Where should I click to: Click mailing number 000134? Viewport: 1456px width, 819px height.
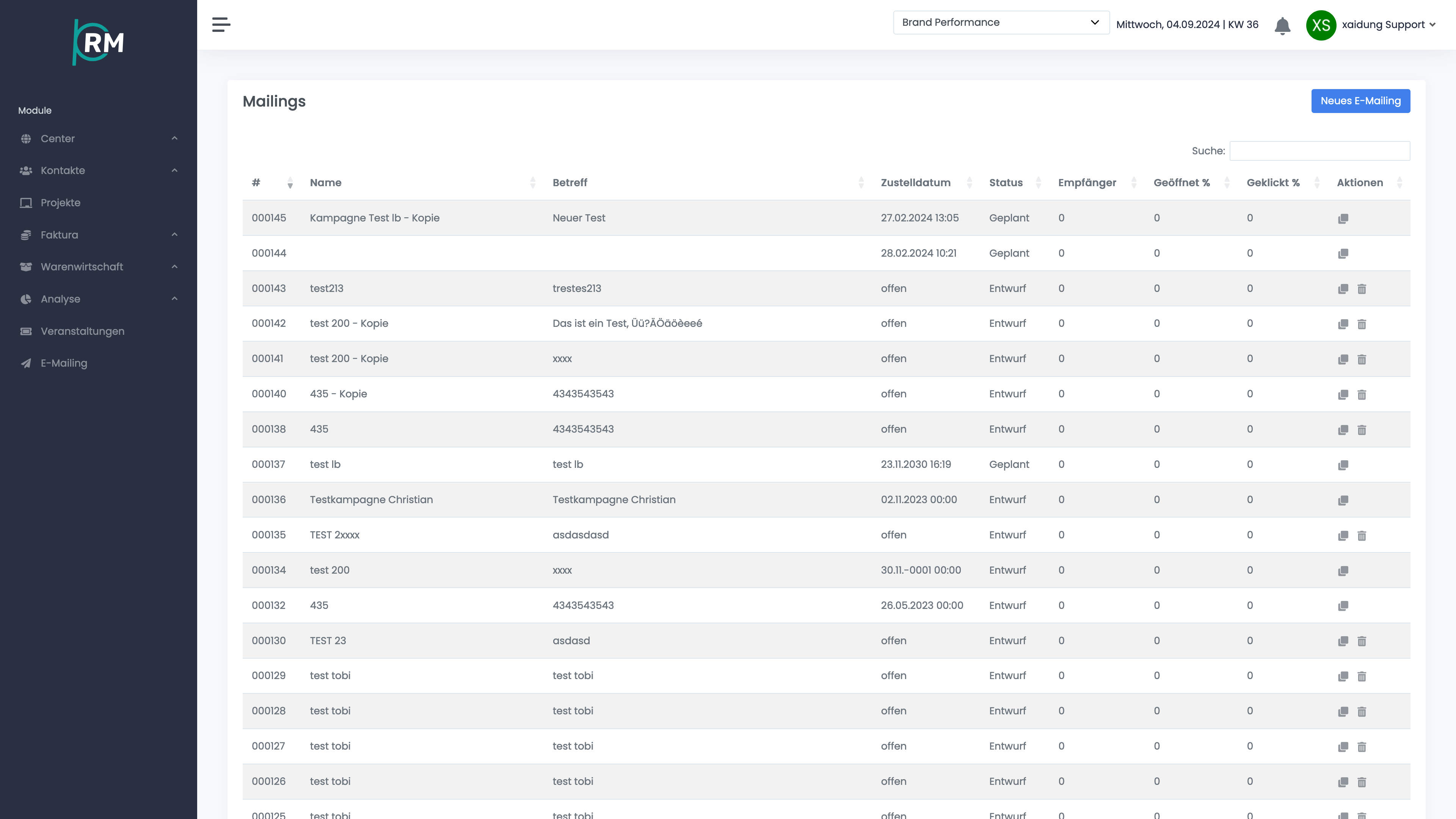coord(268,570)
